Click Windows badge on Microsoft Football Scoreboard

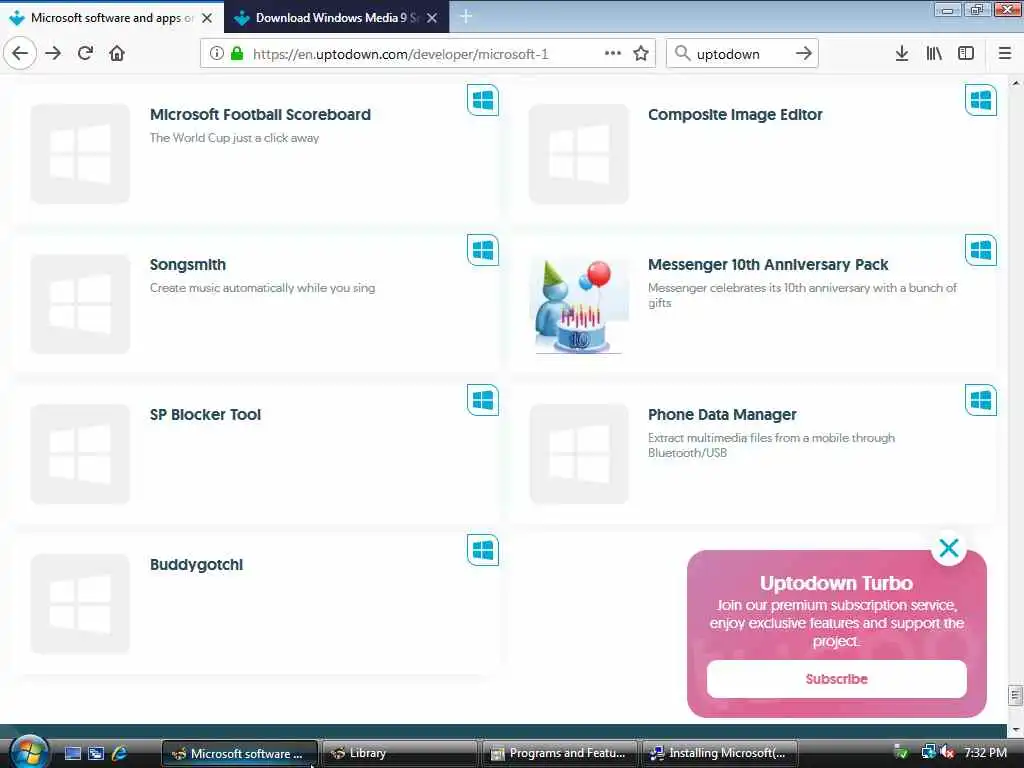click(x=483, y=100)
